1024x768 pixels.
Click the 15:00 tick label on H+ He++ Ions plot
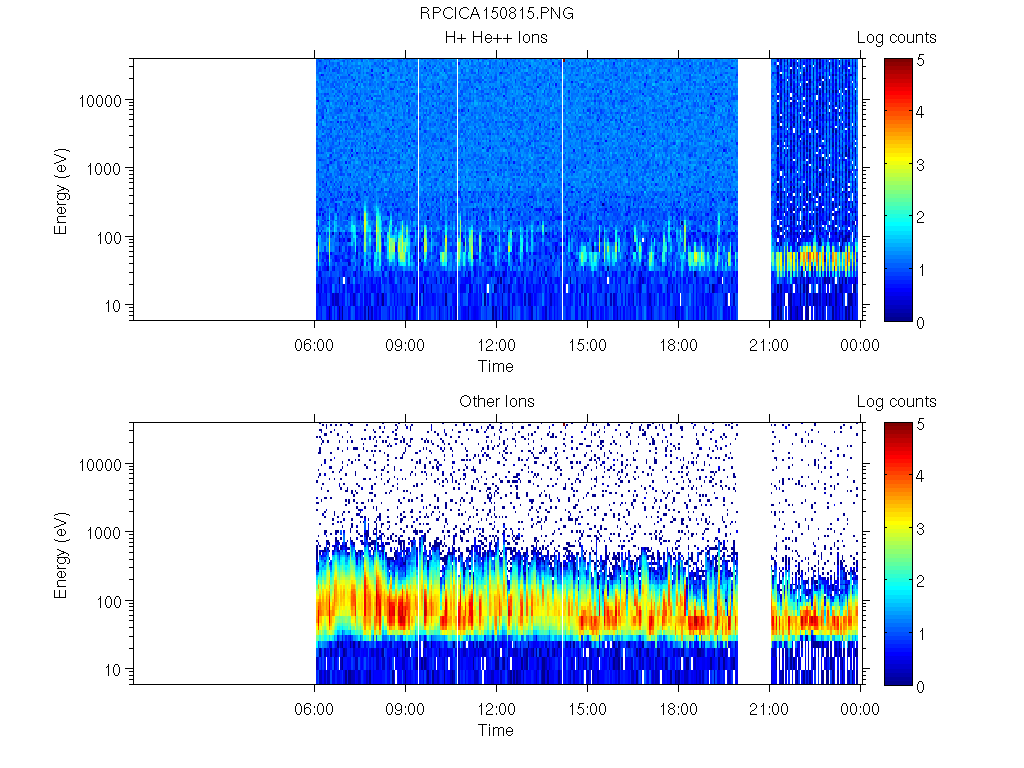(x=587, y=345)
